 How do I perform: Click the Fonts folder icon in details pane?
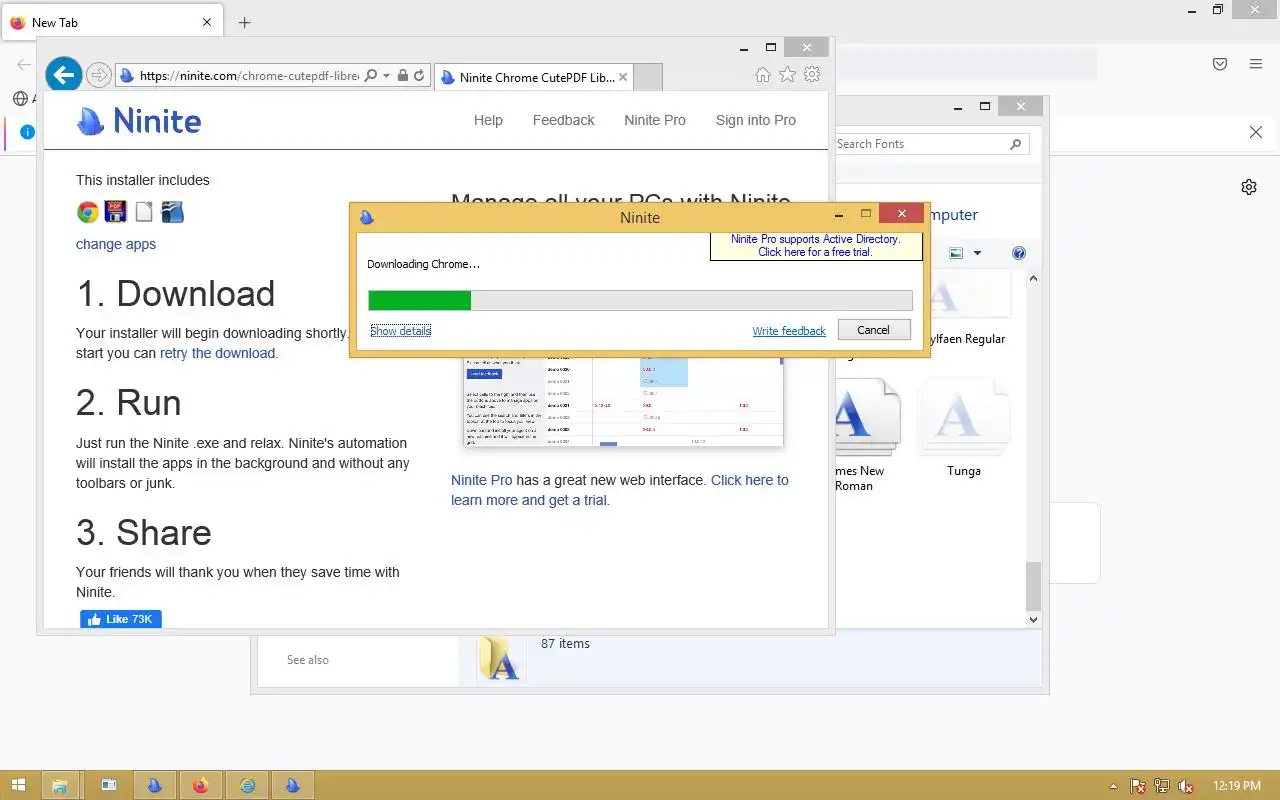click(499, 659)
